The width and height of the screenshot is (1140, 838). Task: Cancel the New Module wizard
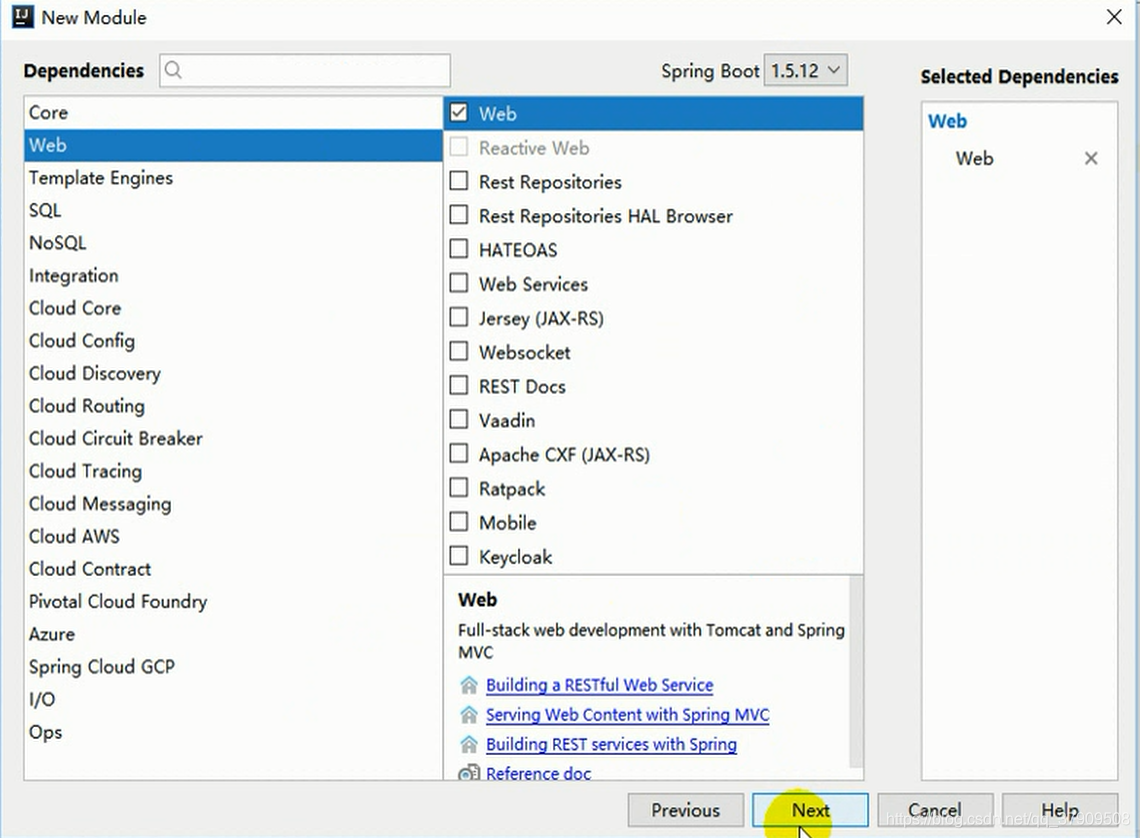tap(935, 810)
